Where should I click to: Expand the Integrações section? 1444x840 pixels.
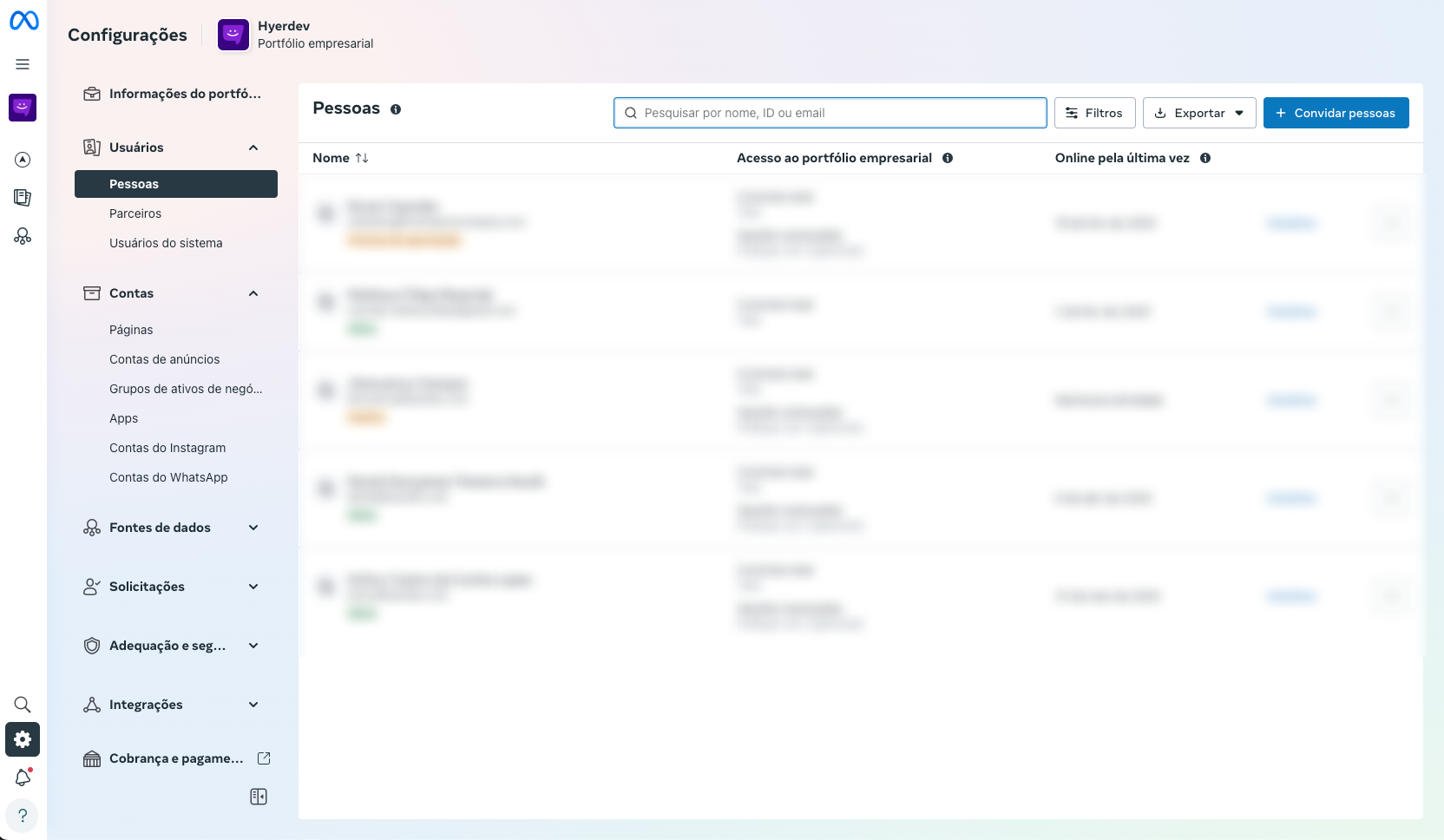[x=253, y=705]
